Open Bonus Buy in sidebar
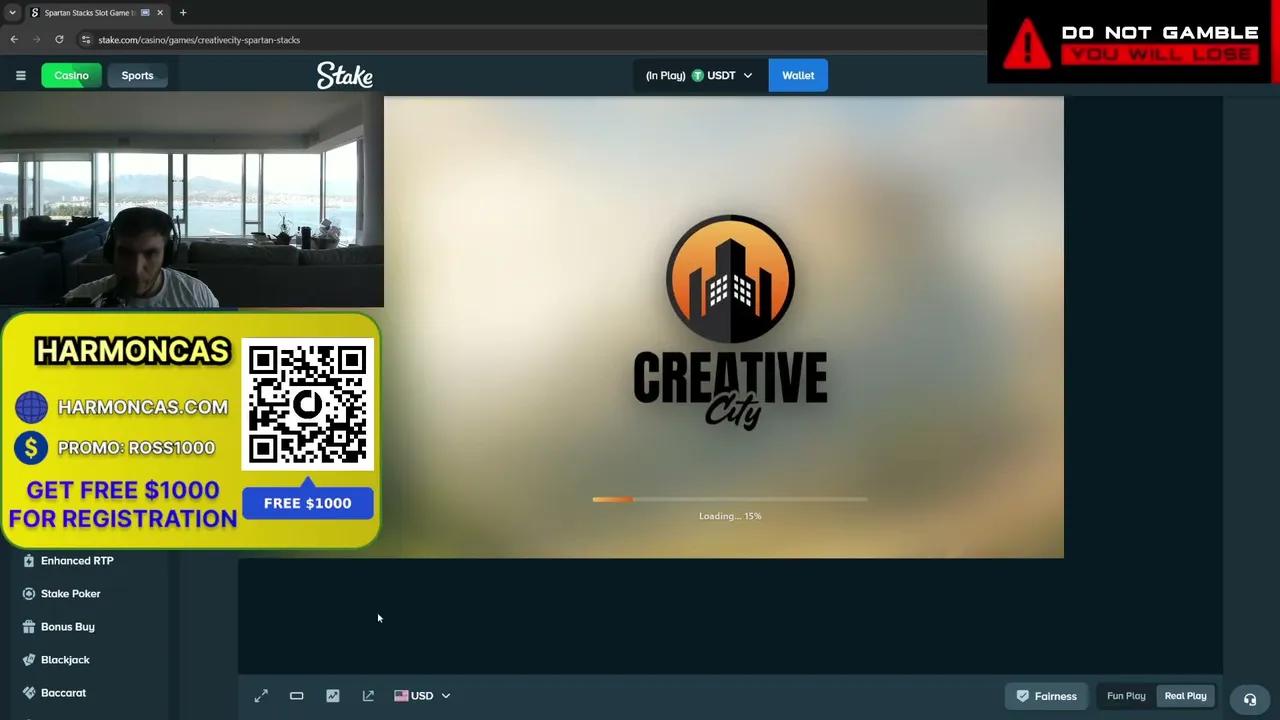The image size is (1280, 720). (67, 626)
